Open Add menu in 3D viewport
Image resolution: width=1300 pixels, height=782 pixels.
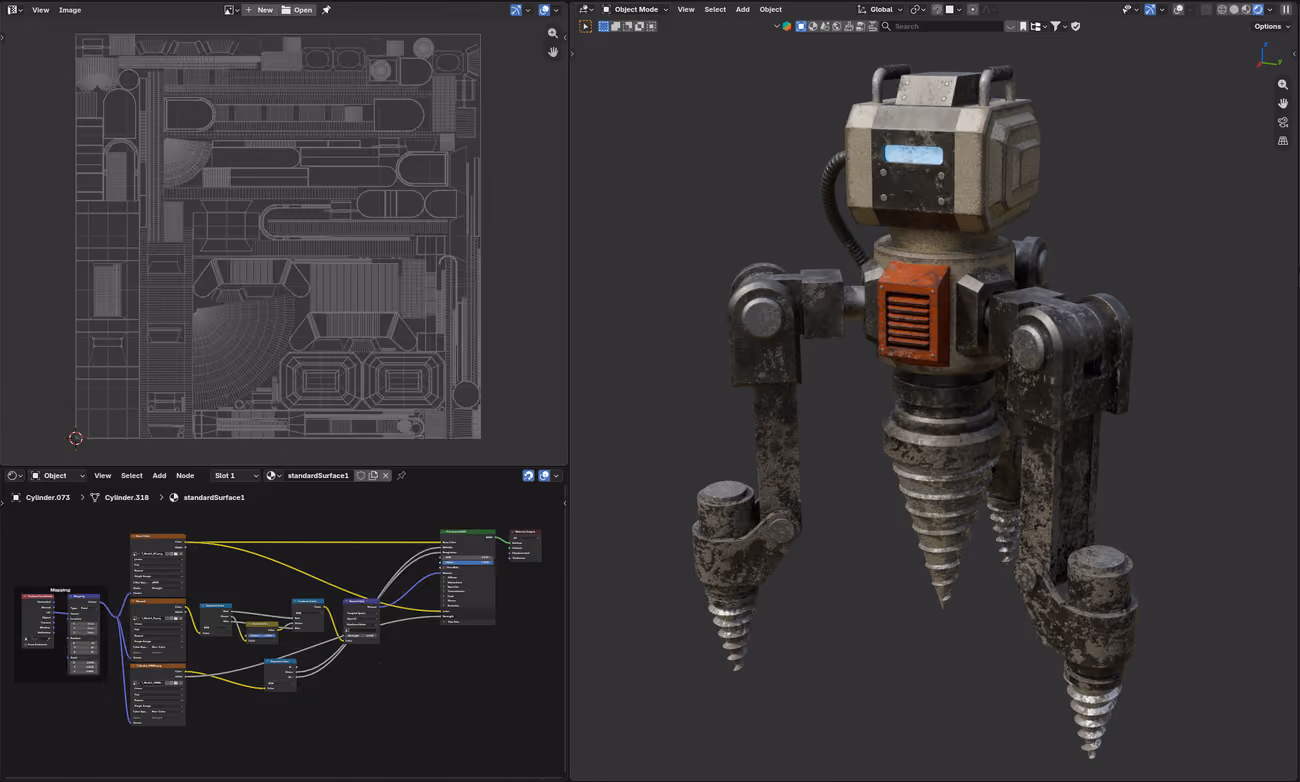click(x=743, y=10)
